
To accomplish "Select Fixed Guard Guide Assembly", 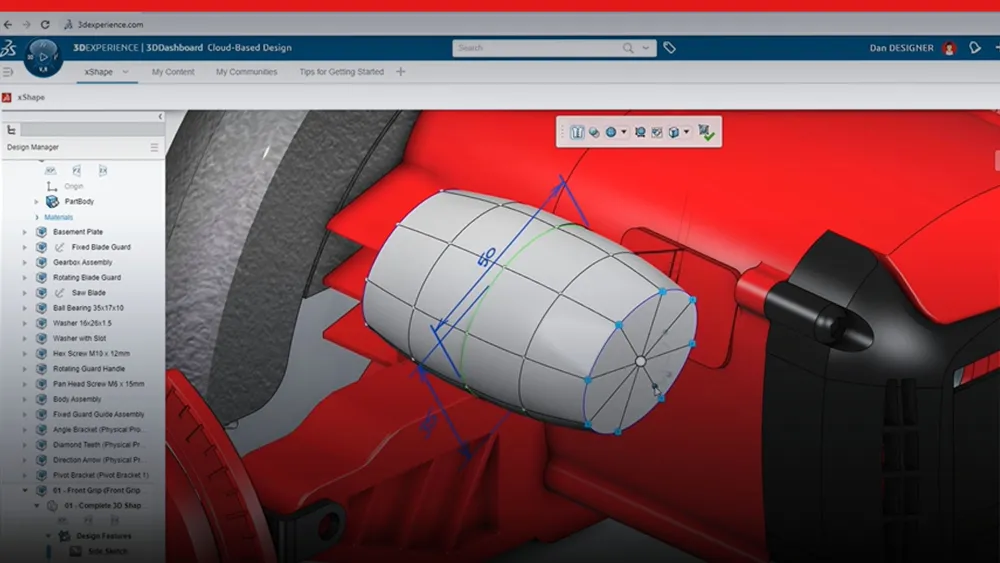I will pyautogui.click(x=99, y=414).
